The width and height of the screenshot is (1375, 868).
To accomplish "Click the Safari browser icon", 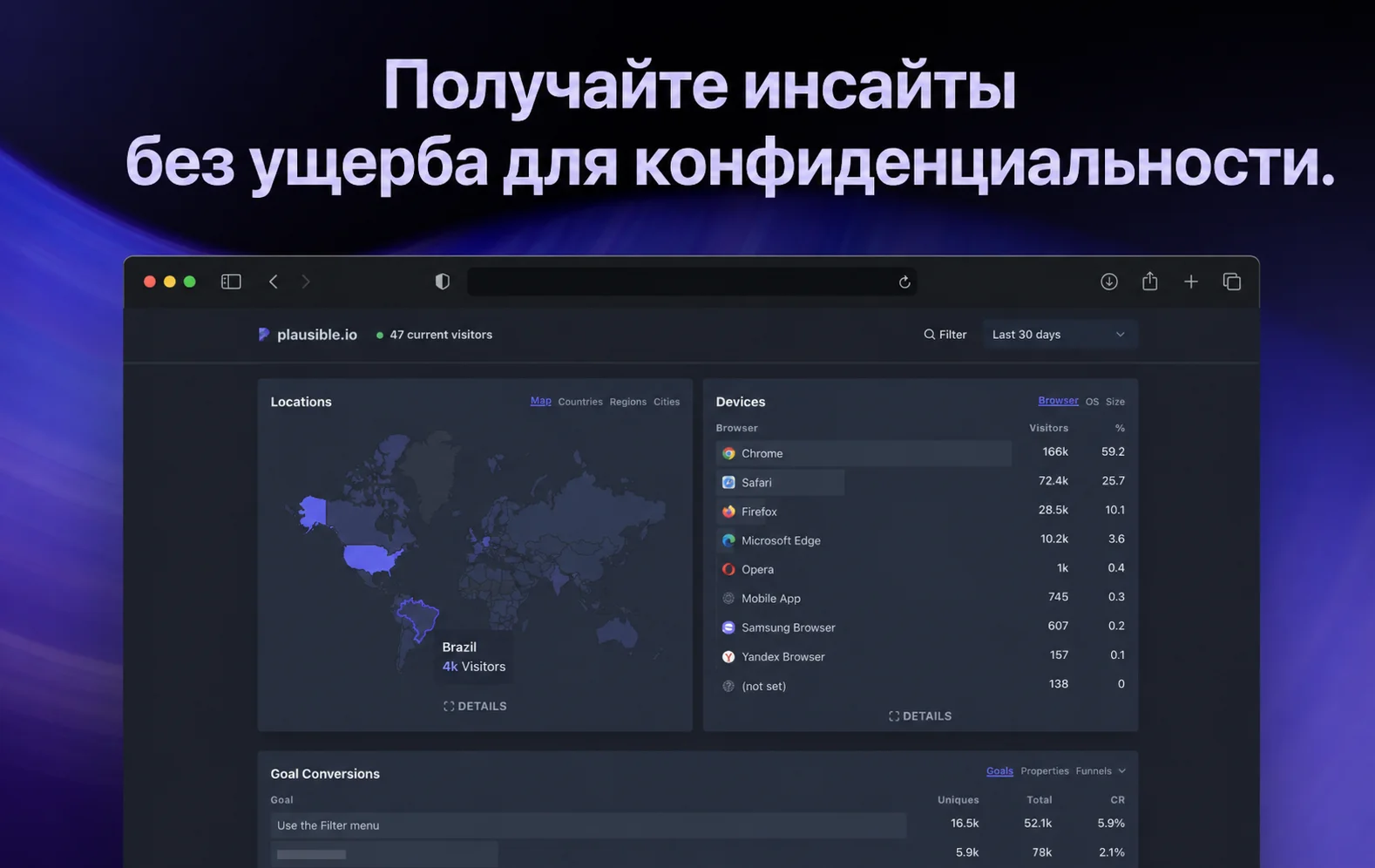I will pos(728,482).
